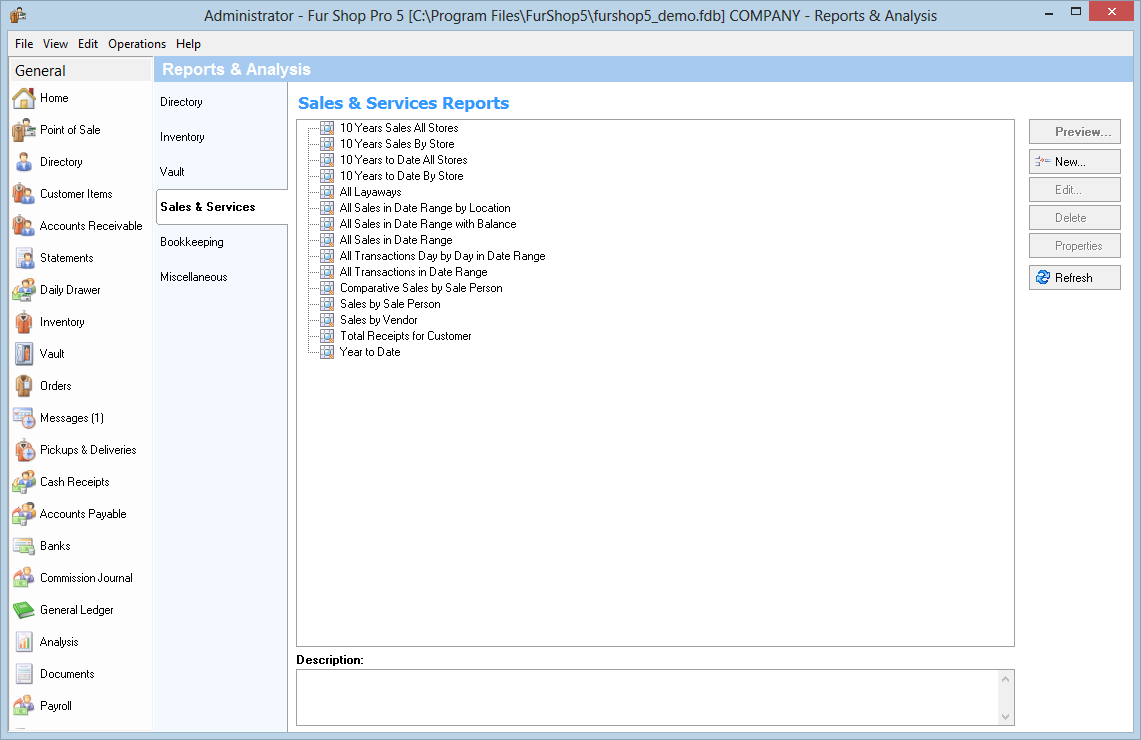Open the Vault safe icon in sidebar

tap(24, 354)
